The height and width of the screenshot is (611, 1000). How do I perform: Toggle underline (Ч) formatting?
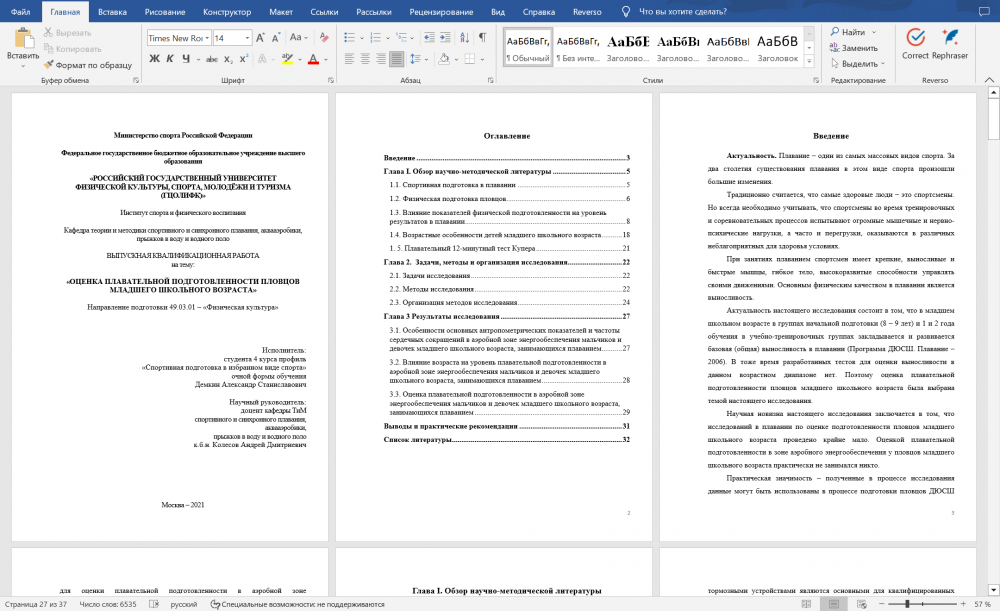pyautogui.click(x=186, y=59)
